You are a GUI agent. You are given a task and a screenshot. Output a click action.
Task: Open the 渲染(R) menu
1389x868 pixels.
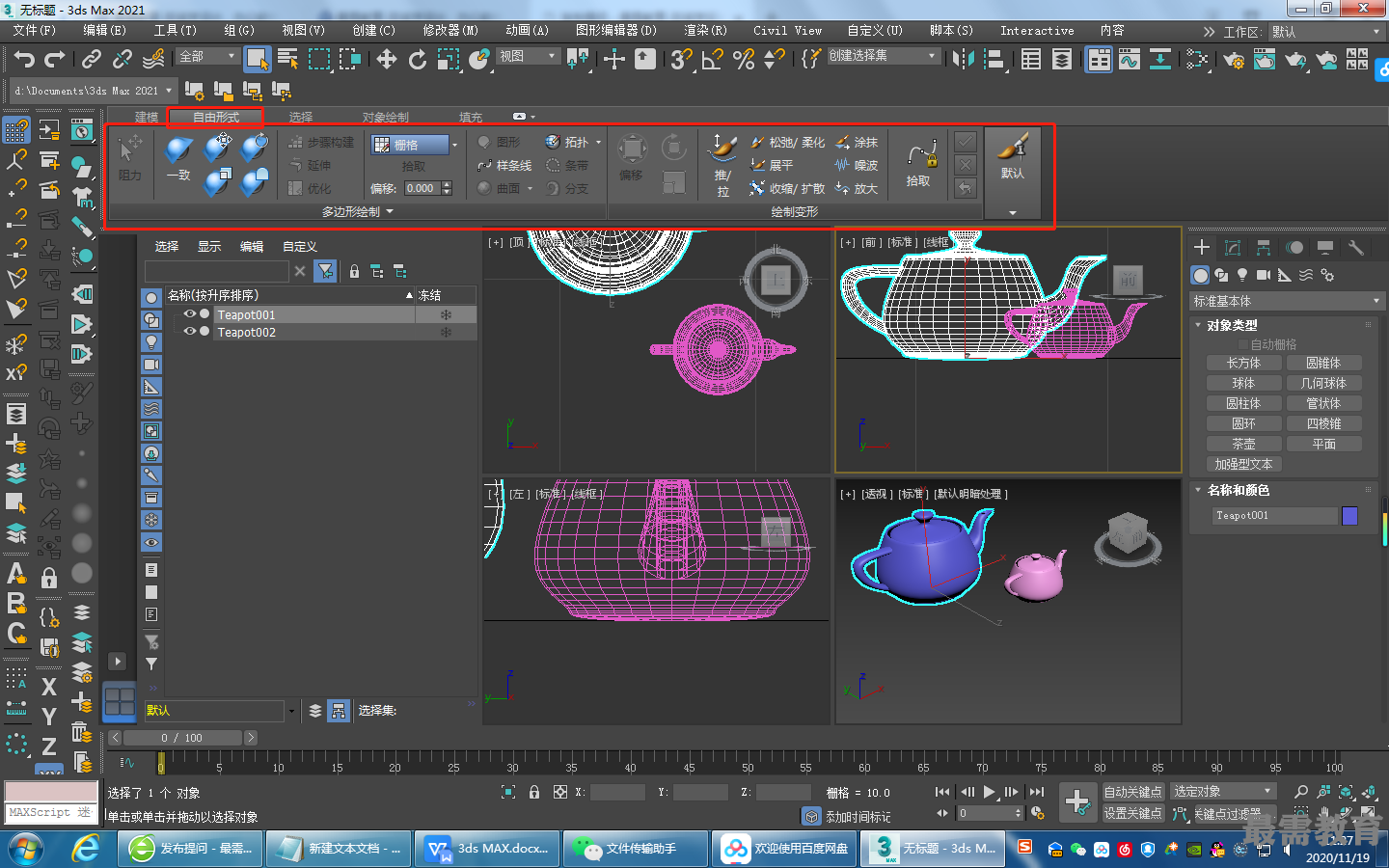[x=705, y=31]
